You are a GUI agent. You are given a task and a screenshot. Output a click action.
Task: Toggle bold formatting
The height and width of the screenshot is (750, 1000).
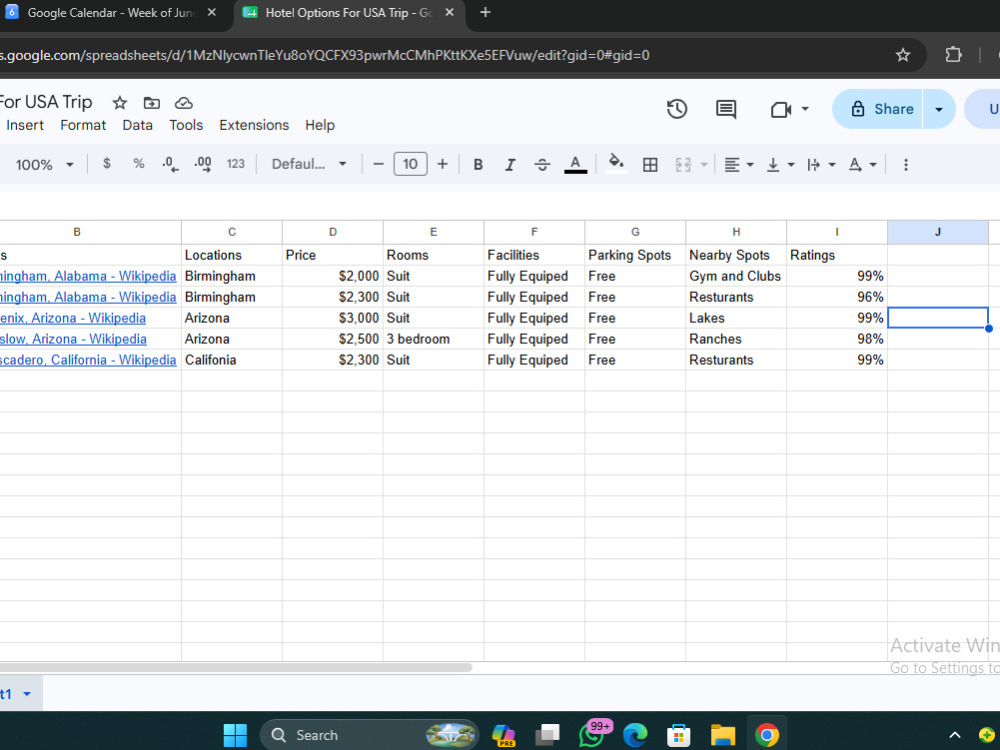click(478, 165)
